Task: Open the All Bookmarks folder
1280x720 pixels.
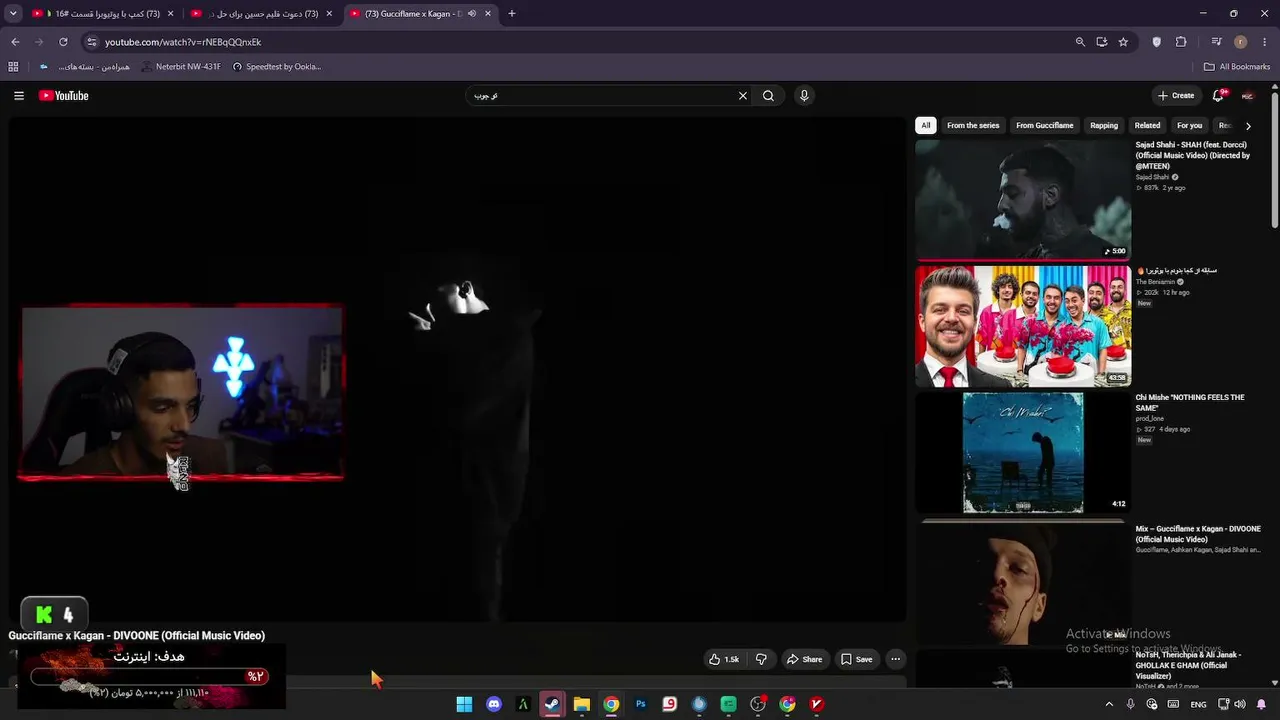Action: 1236,67
